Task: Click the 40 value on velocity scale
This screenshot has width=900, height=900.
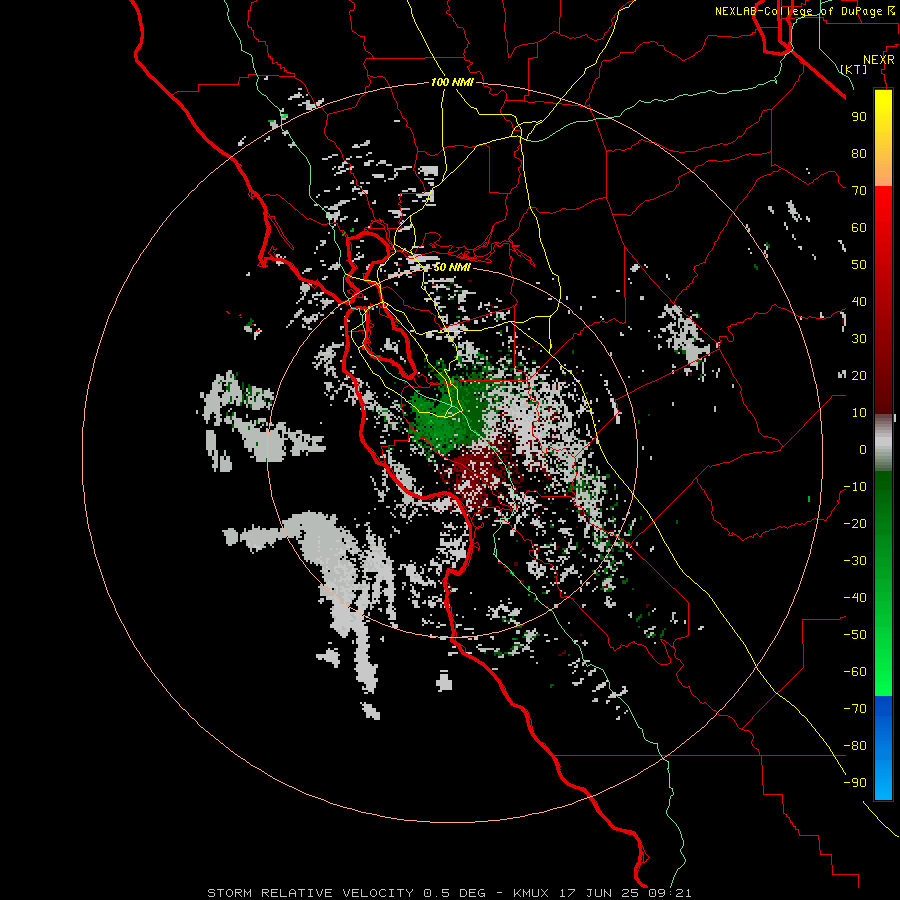Action: coord(859,301)
